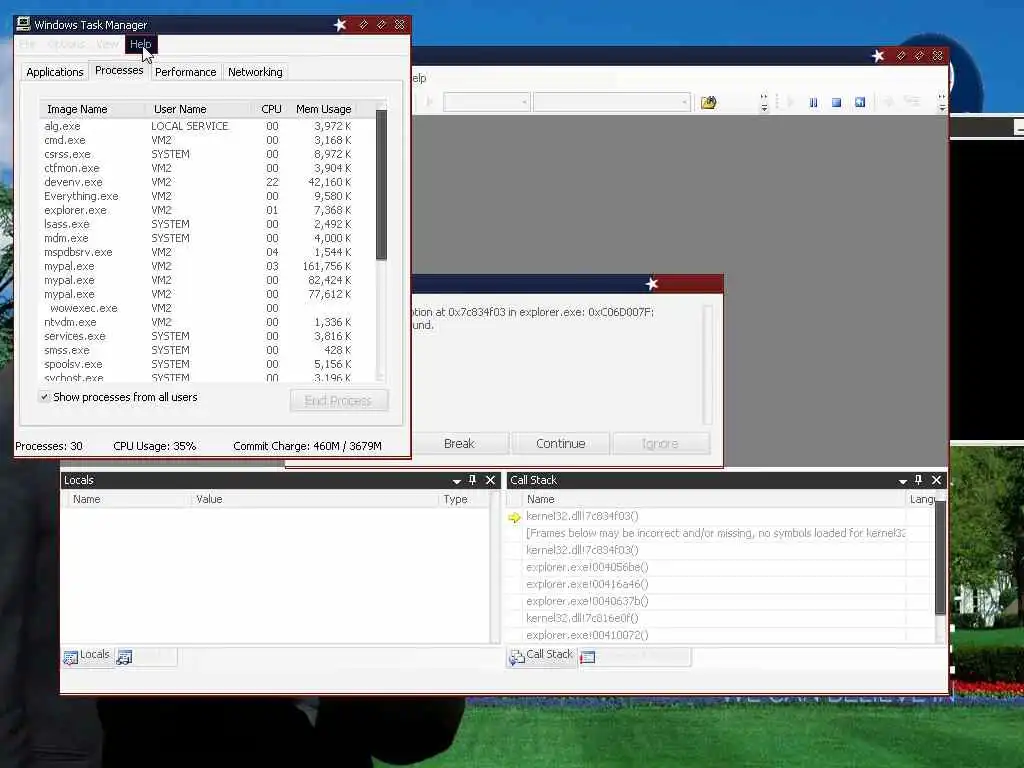The height and width of the screenshot is (768, 1024).
Task: Click the End Process button
Action: click(x=339, y=400)
